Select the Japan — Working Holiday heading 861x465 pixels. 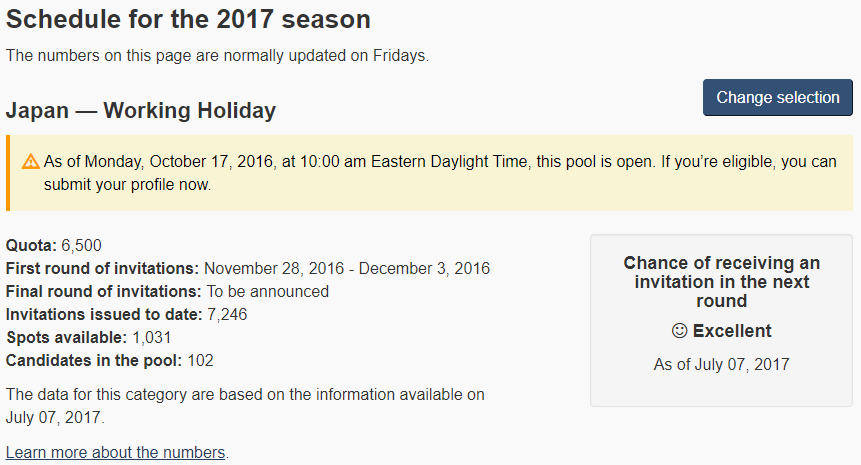pyautogui.click(x=141, y=110)
